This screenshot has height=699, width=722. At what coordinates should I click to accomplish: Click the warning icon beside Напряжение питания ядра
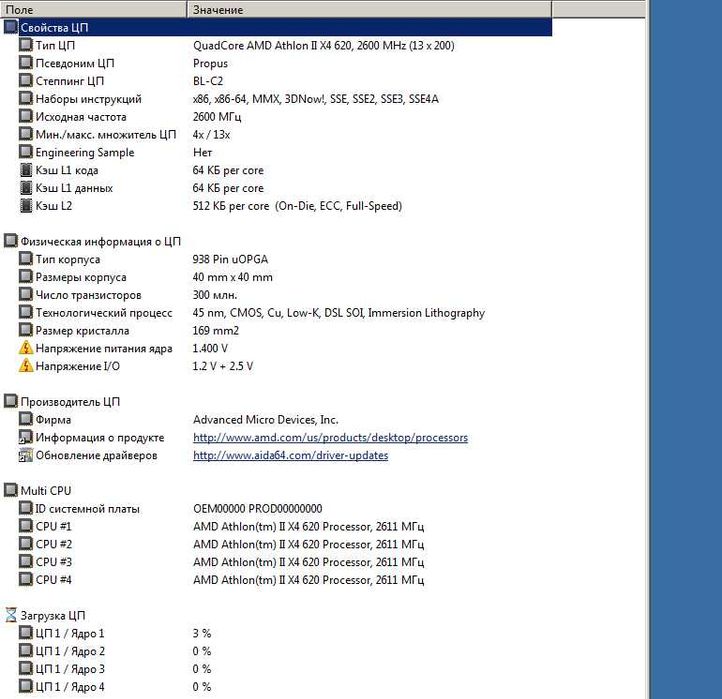coord(26,348)
